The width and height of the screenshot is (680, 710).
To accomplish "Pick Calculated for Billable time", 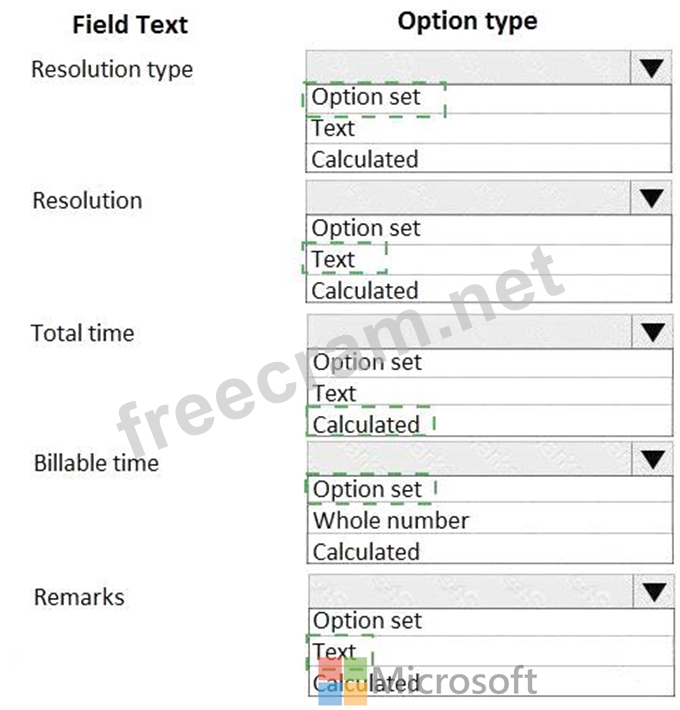I will [366, 552].
